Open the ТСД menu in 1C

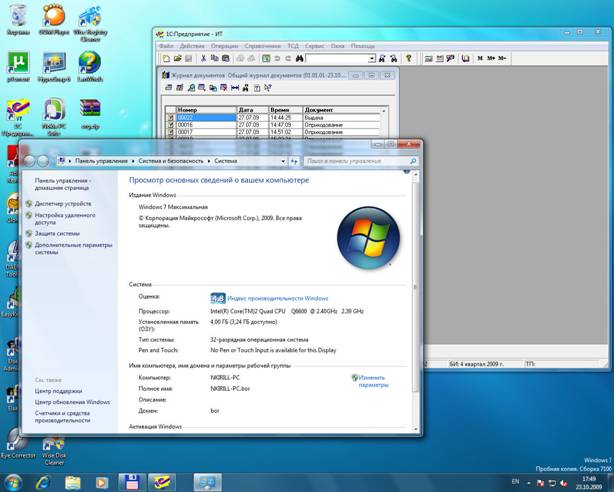[x=293, y=46]
